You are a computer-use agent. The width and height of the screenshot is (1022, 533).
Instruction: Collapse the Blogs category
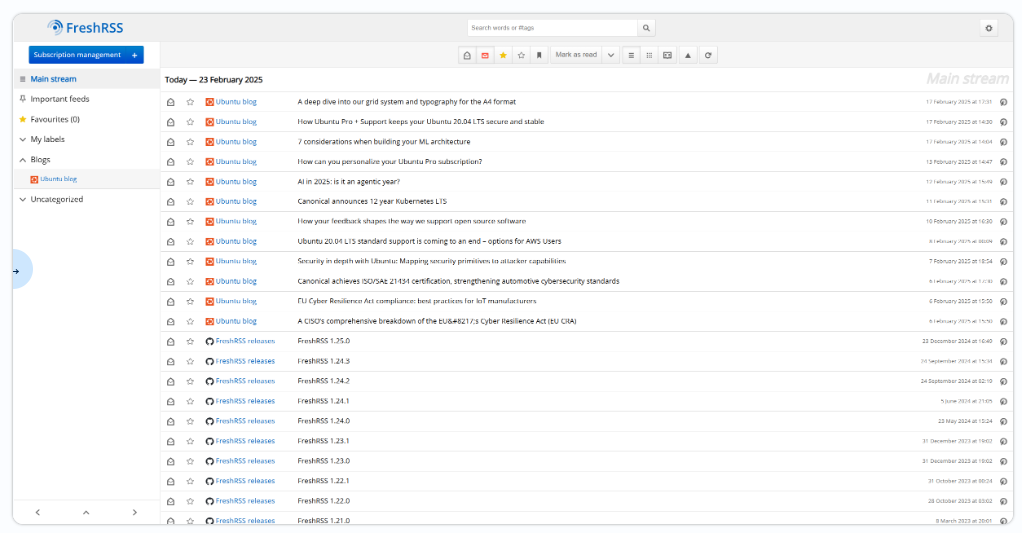tap(23, 159)
